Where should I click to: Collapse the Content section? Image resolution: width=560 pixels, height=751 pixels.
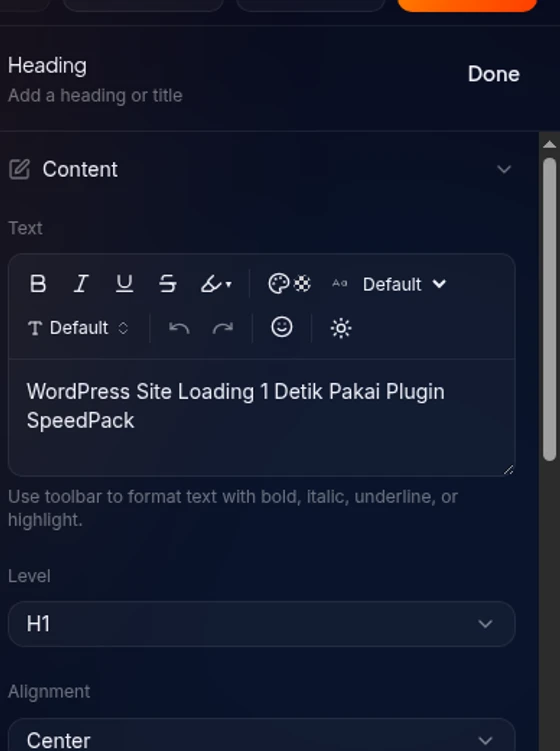coord(504,169)
